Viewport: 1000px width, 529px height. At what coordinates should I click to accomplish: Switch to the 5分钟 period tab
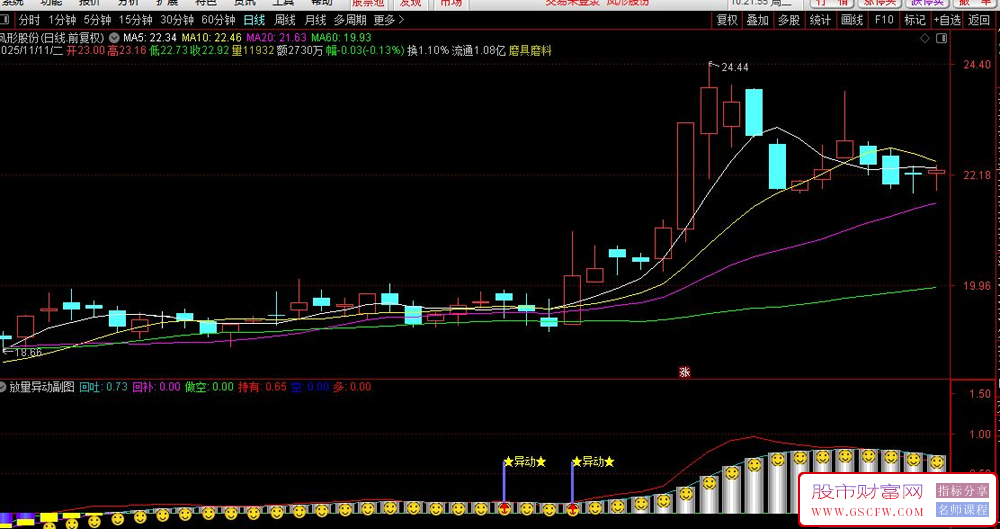pyautogui.click(x=97, y=20)
